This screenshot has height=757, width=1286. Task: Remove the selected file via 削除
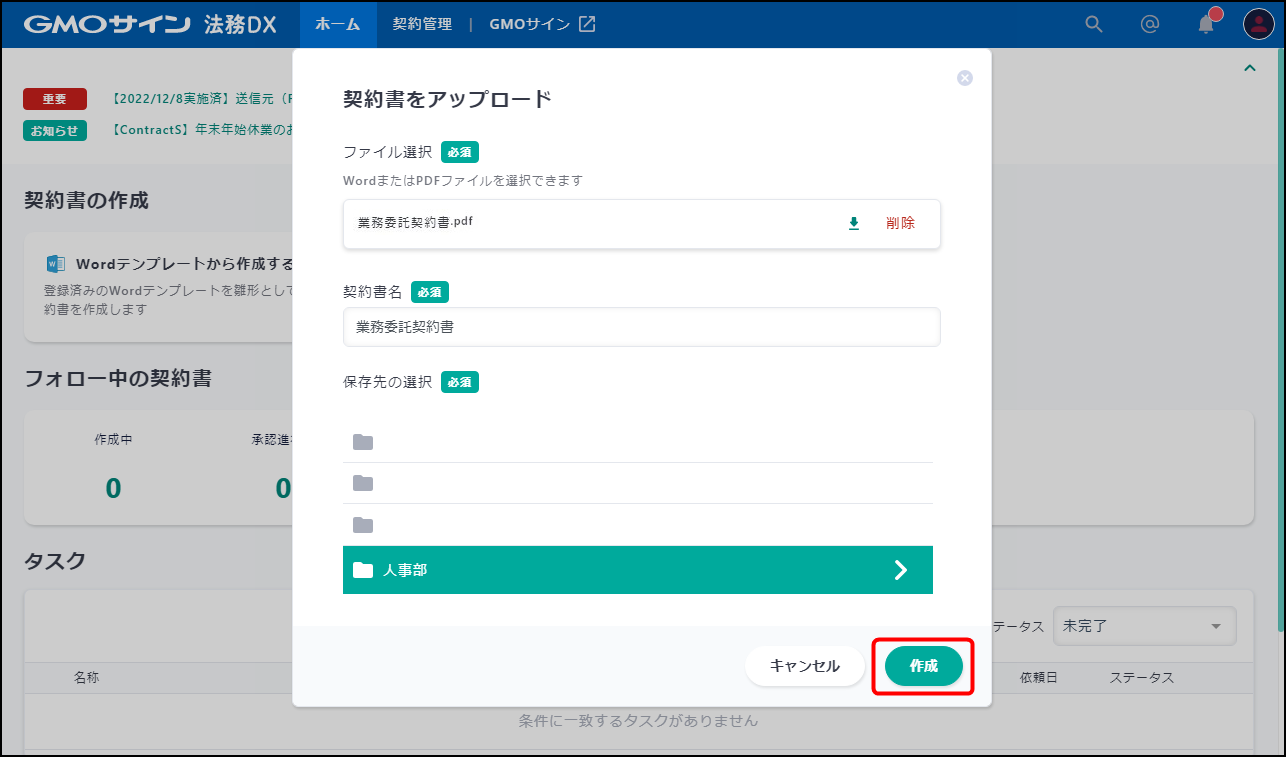coord(900,223)
